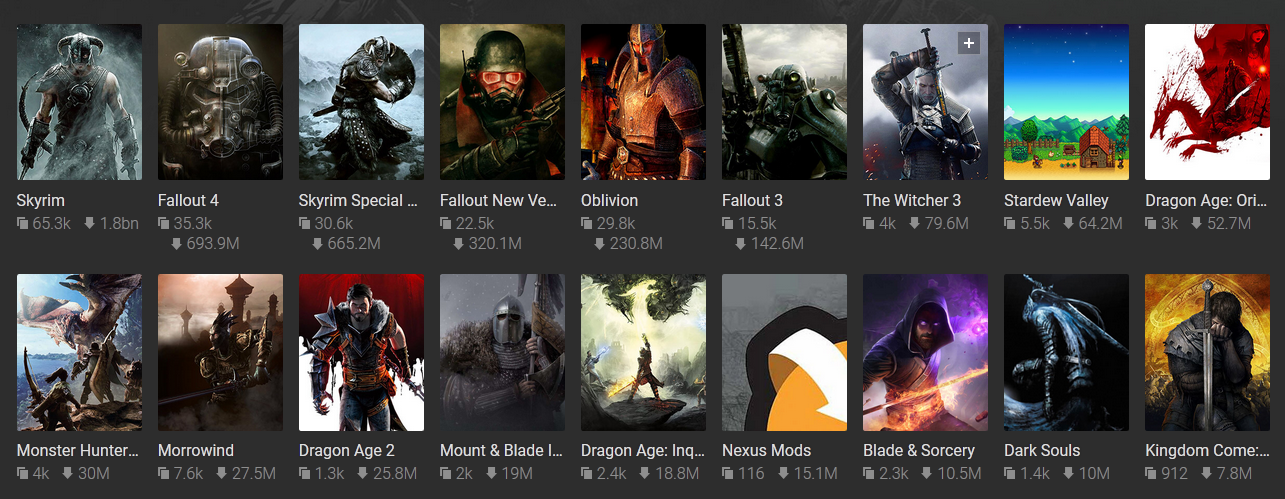This screenshot has height=499, width=1285.
Task: Click the Blade & Sorcery title link
Action: click(x=919, y=451)
